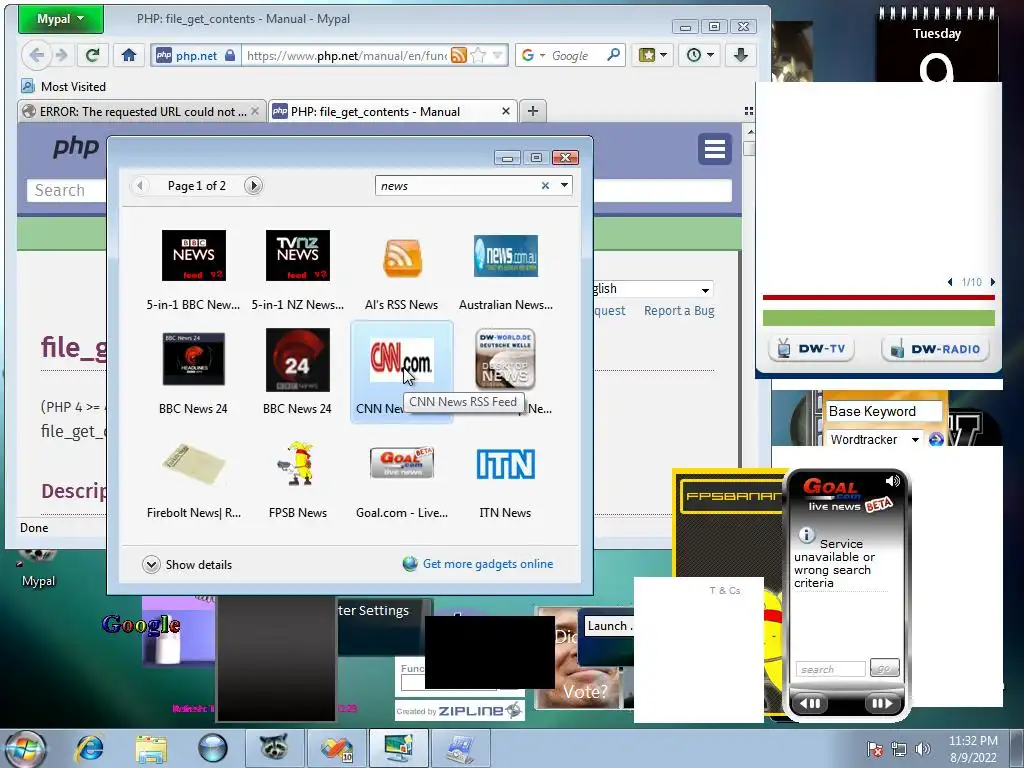Open a new browser tab

[533, 111]
